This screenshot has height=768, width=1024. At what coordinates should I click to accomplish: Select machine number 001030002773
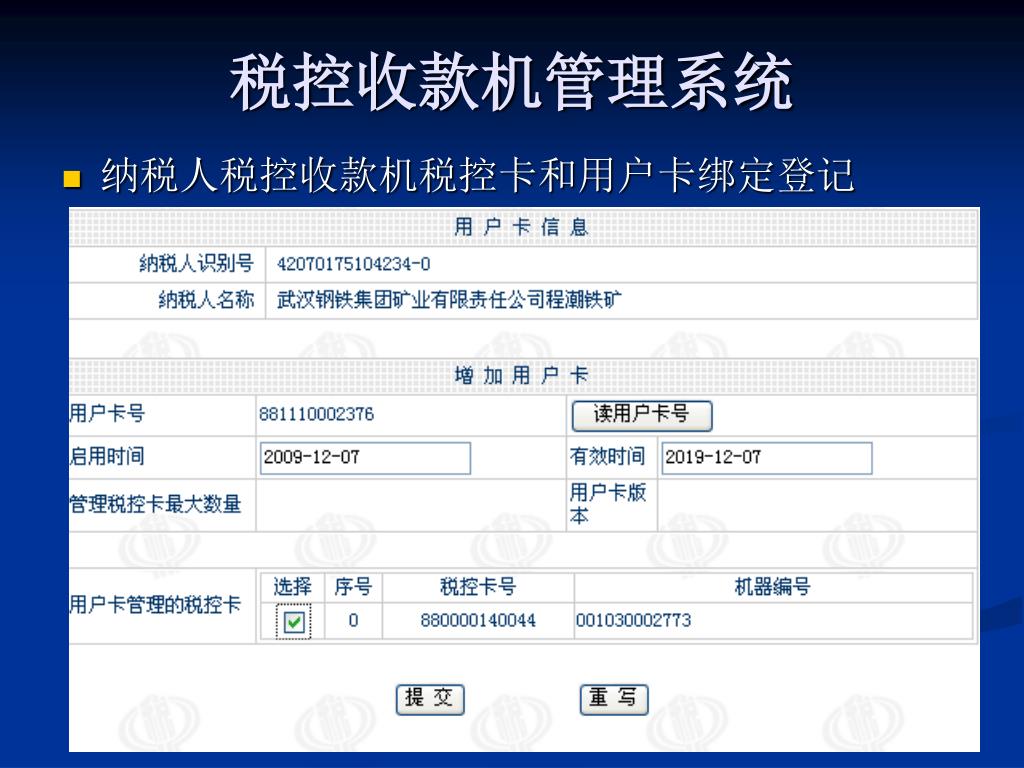[x=633, y=620]
